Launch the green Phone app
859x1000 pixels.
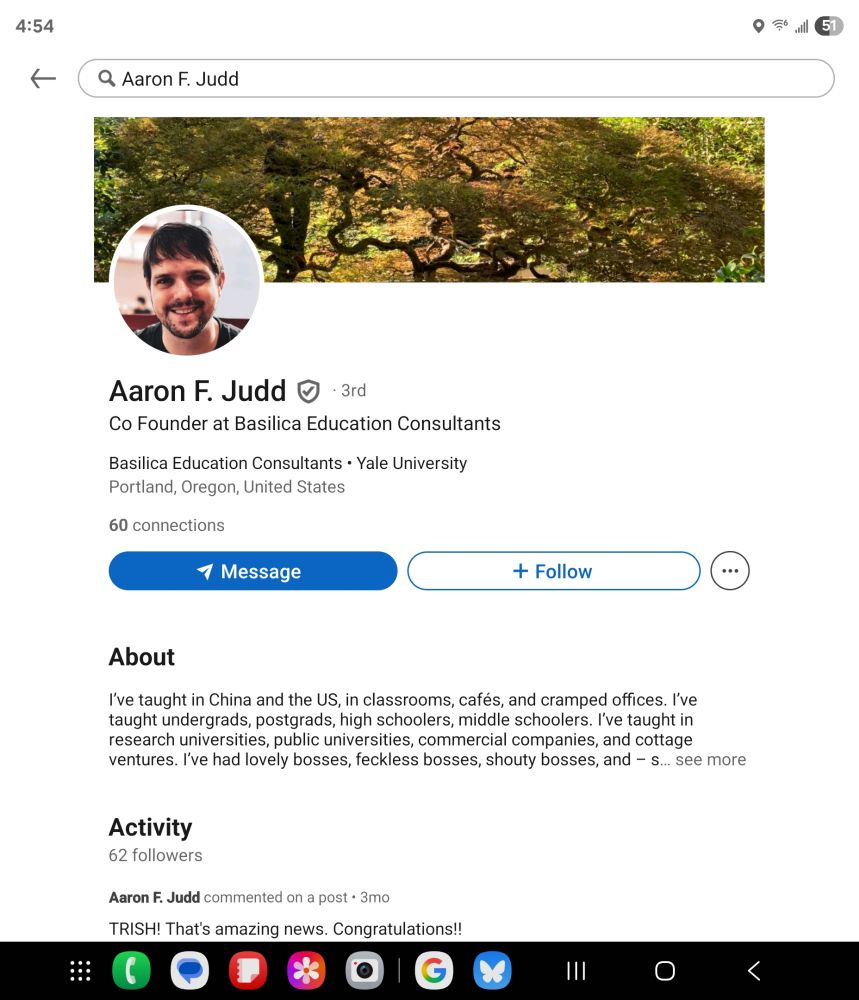point(131,971)
